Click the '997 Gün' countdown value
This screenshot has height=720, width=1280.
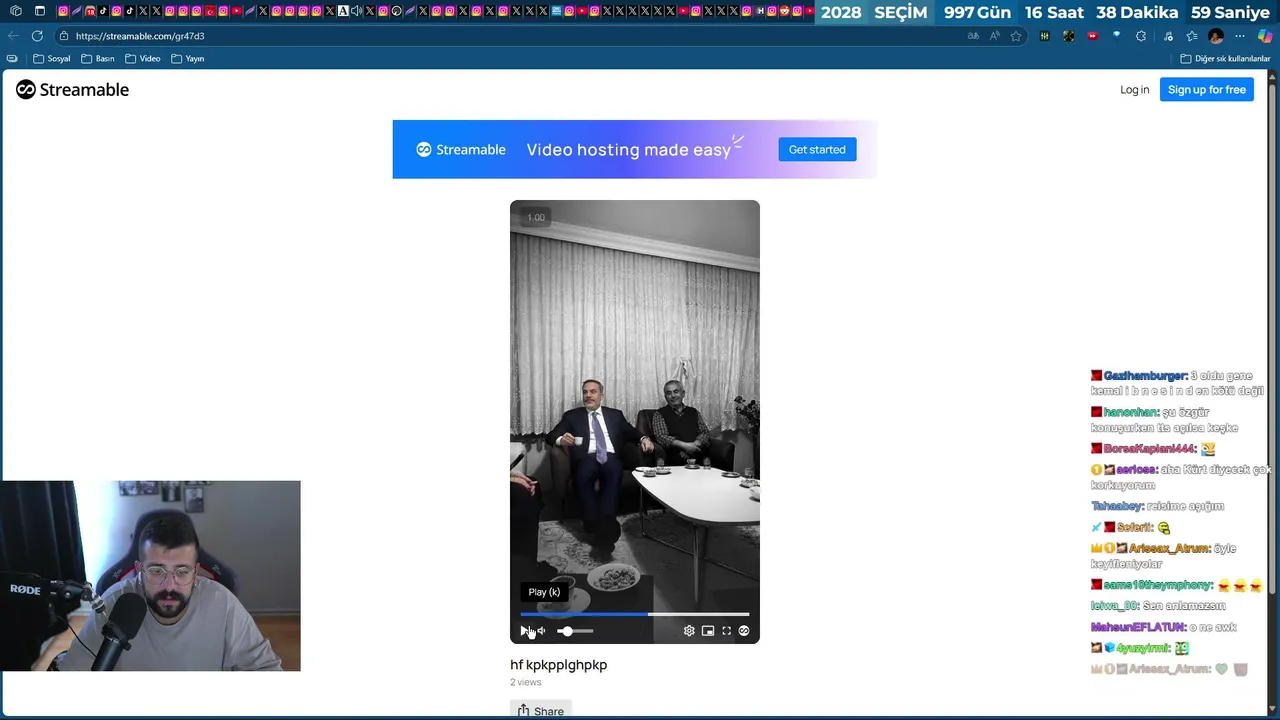977,13
